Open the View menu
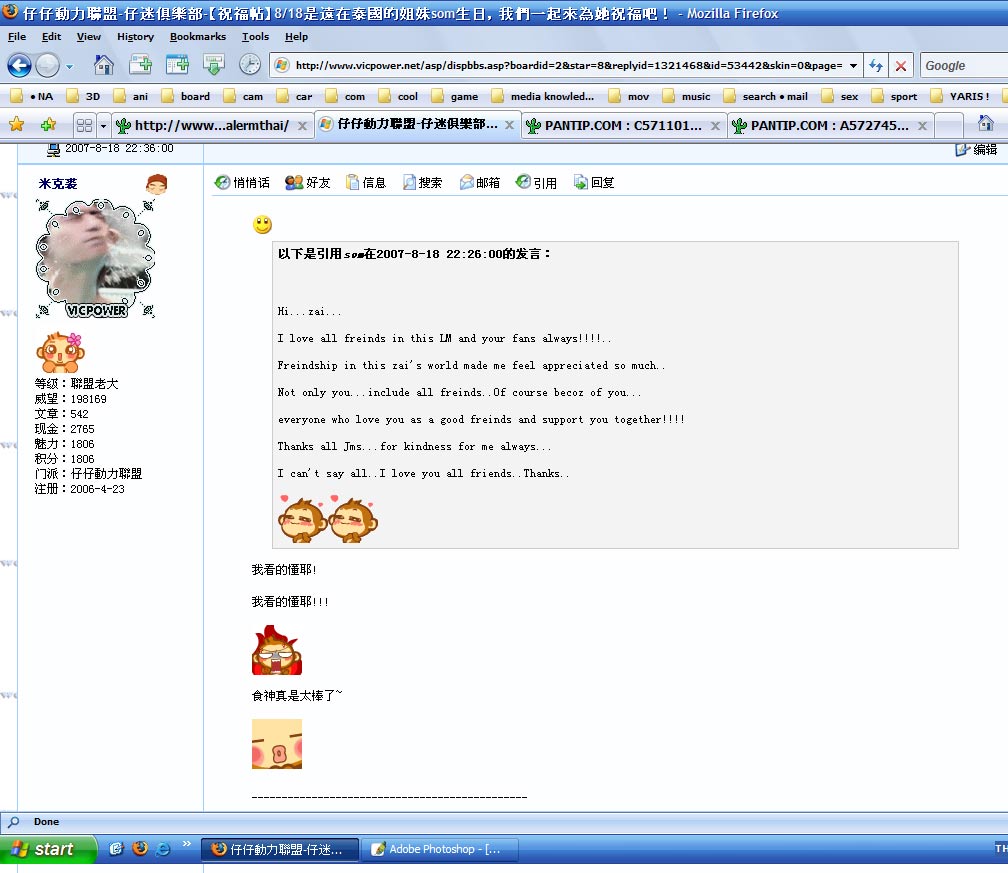This screenshot has width=1008, height=873. [89, 37]
